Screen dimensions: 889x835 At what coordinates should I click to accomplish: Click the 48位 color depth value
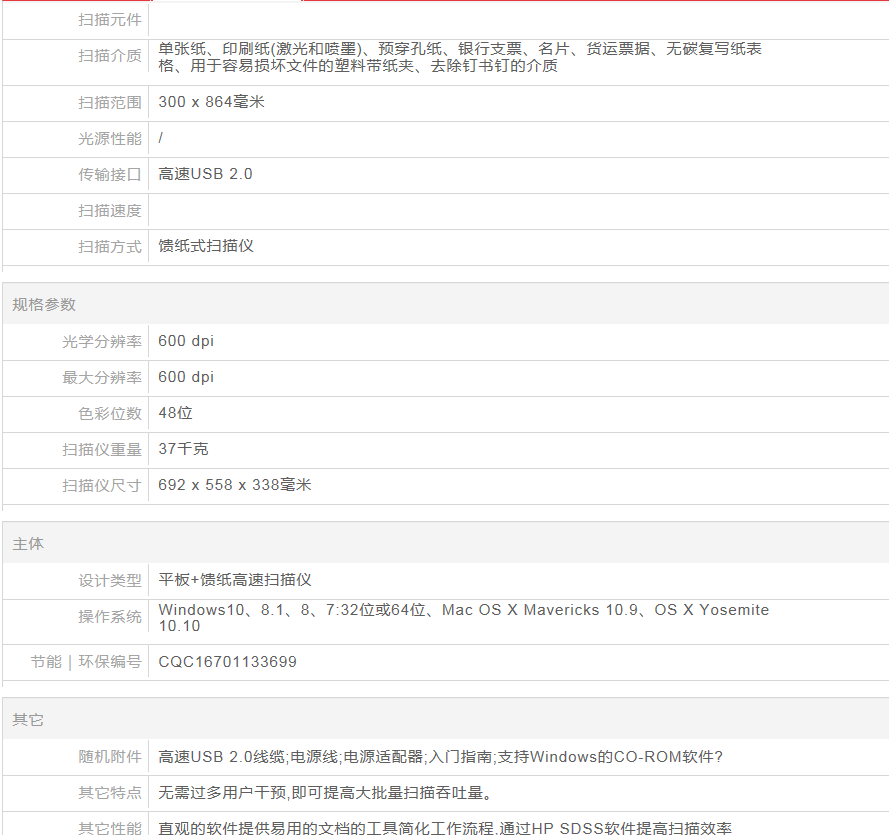[x=175, y=413]
